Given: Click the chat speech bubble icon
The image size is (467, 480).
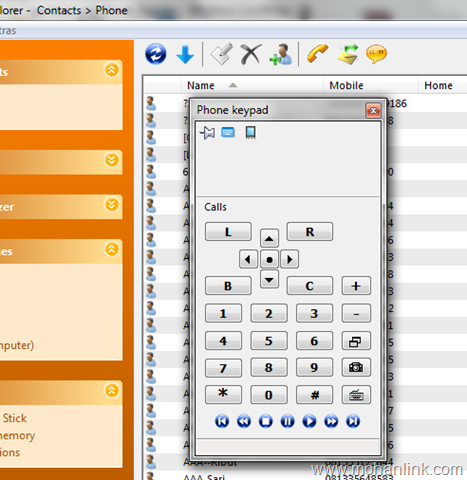Looking at the screenshot, I should point(376,54).
